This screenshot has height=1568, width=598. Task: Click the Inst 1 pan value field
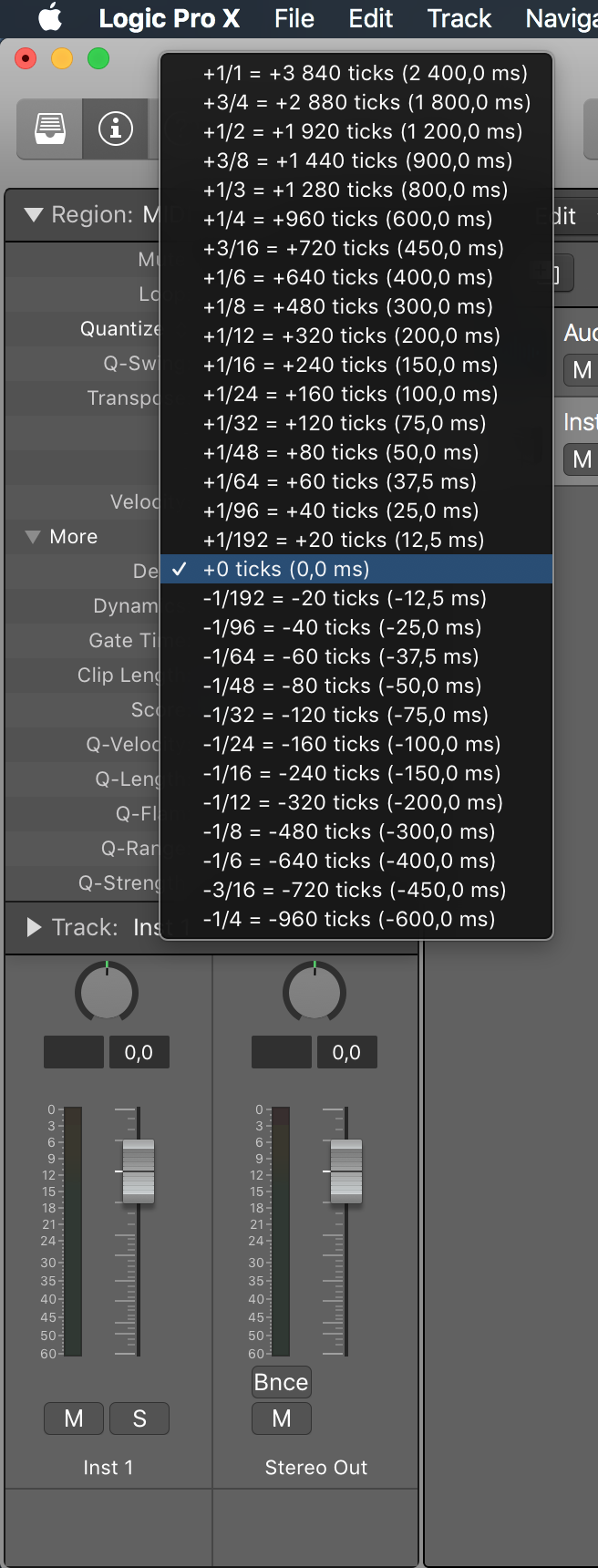(x=139, y=1052)
